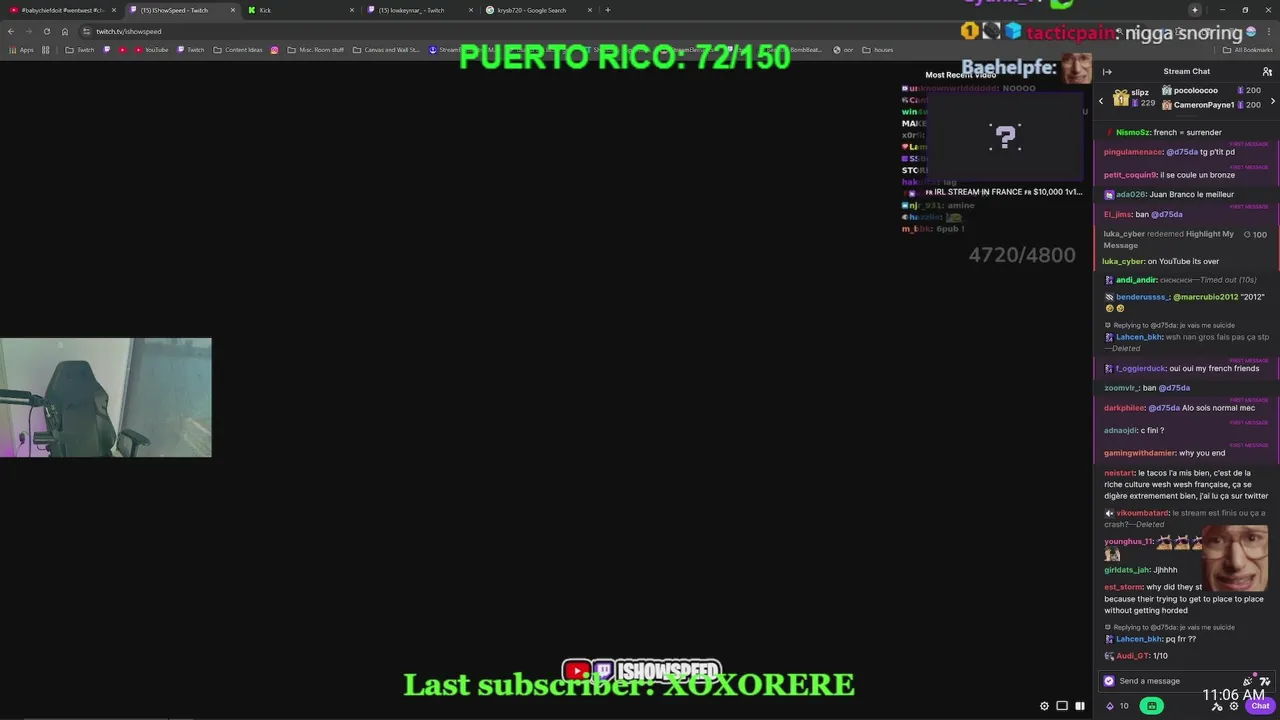The width and height of the screenshot is (1280, 720).
Task: Switch to krysb720 Google Search tab
Action: [x=537, y=10]
